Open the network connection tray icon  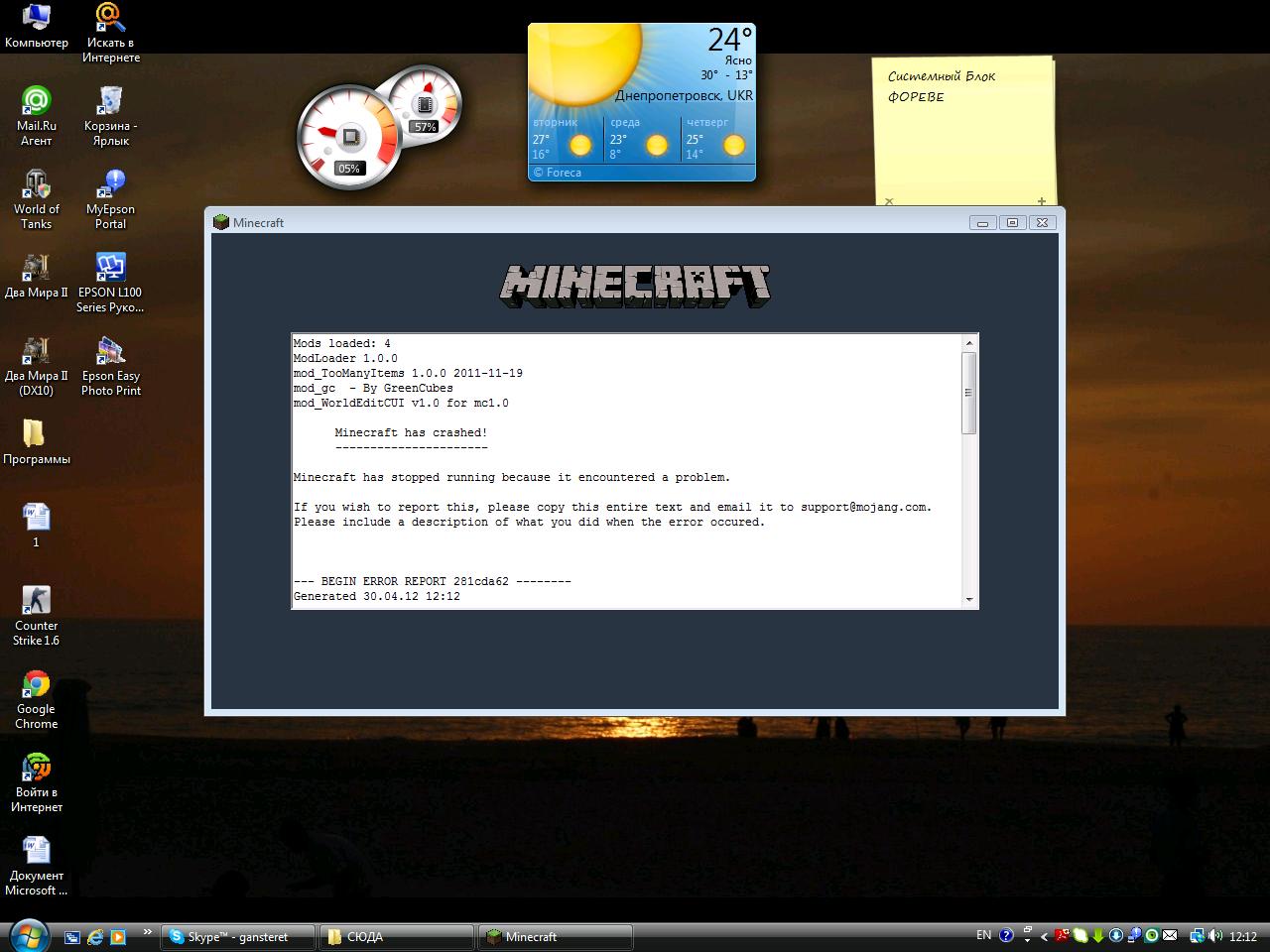coord(1198,936)
